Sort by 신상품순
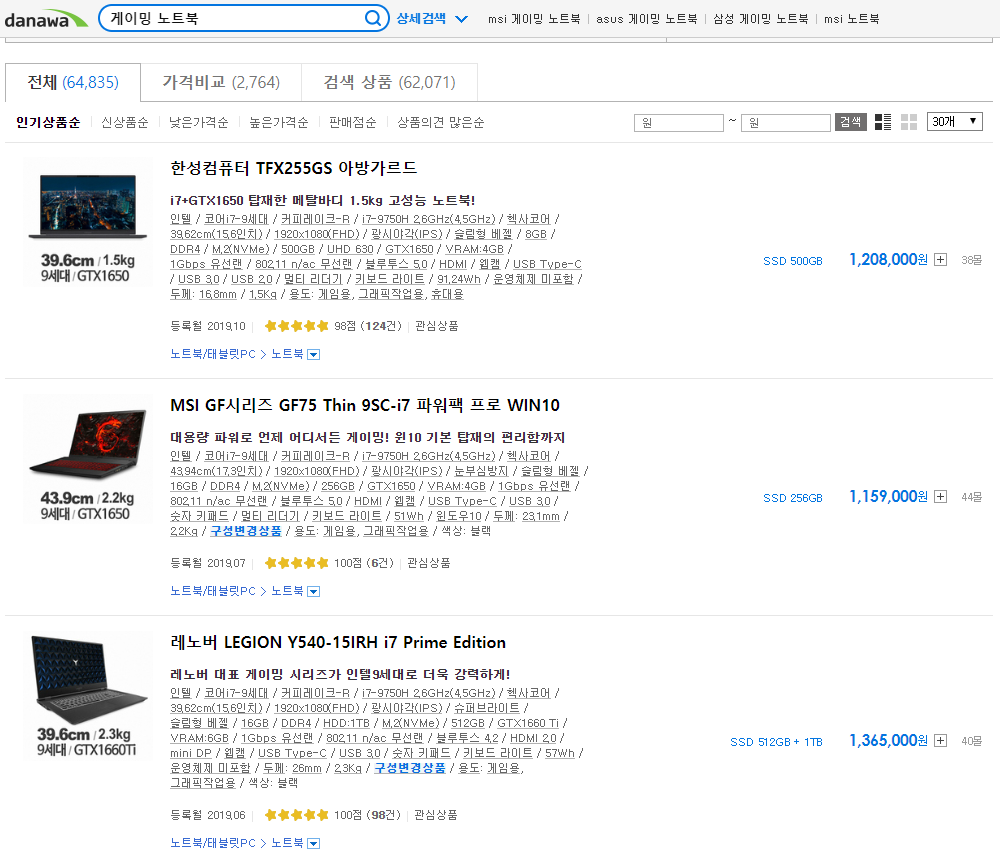 pos(125,122)
